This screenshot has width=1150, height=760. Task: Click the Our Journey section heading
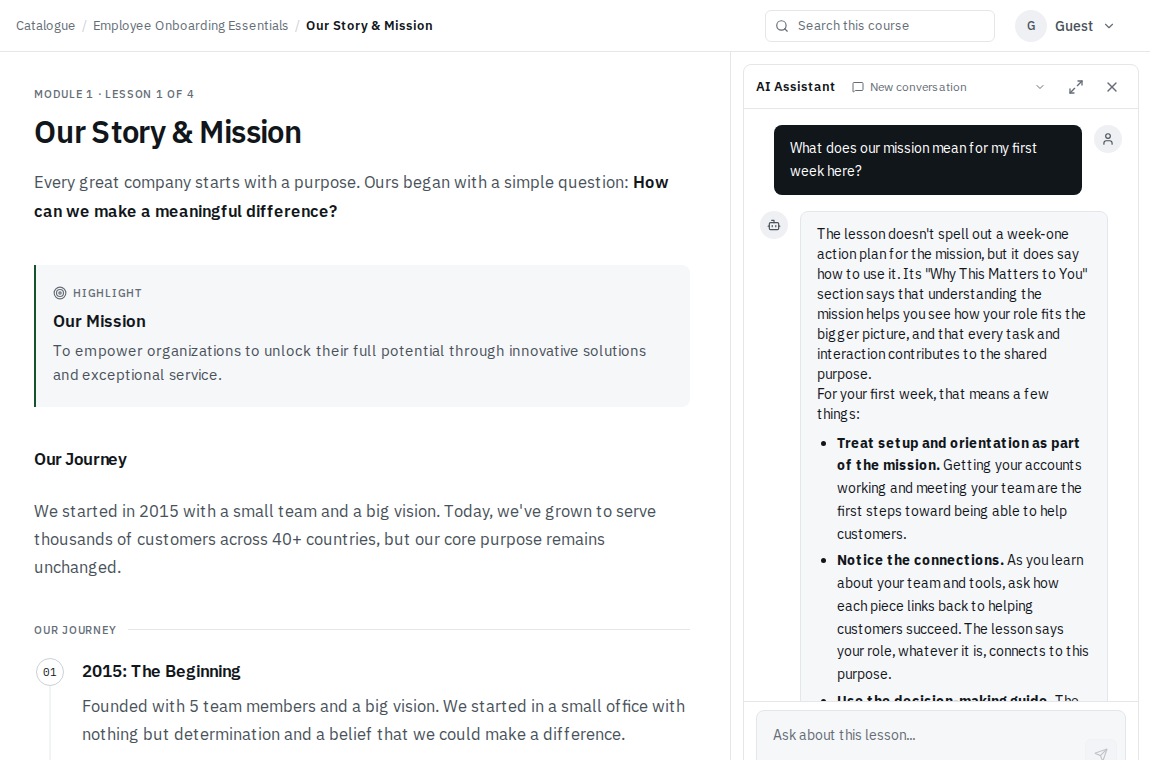(80, 459)
